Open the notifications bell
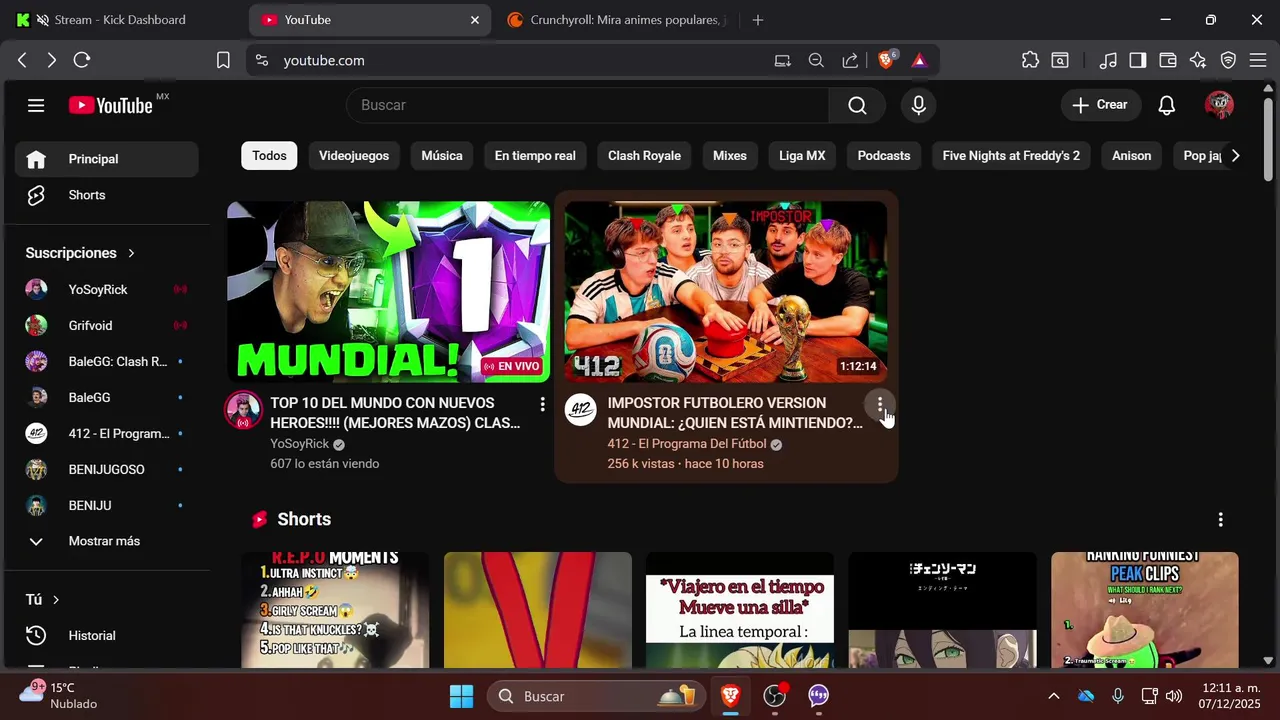Screen dimensions: 1280x720 1166,105
